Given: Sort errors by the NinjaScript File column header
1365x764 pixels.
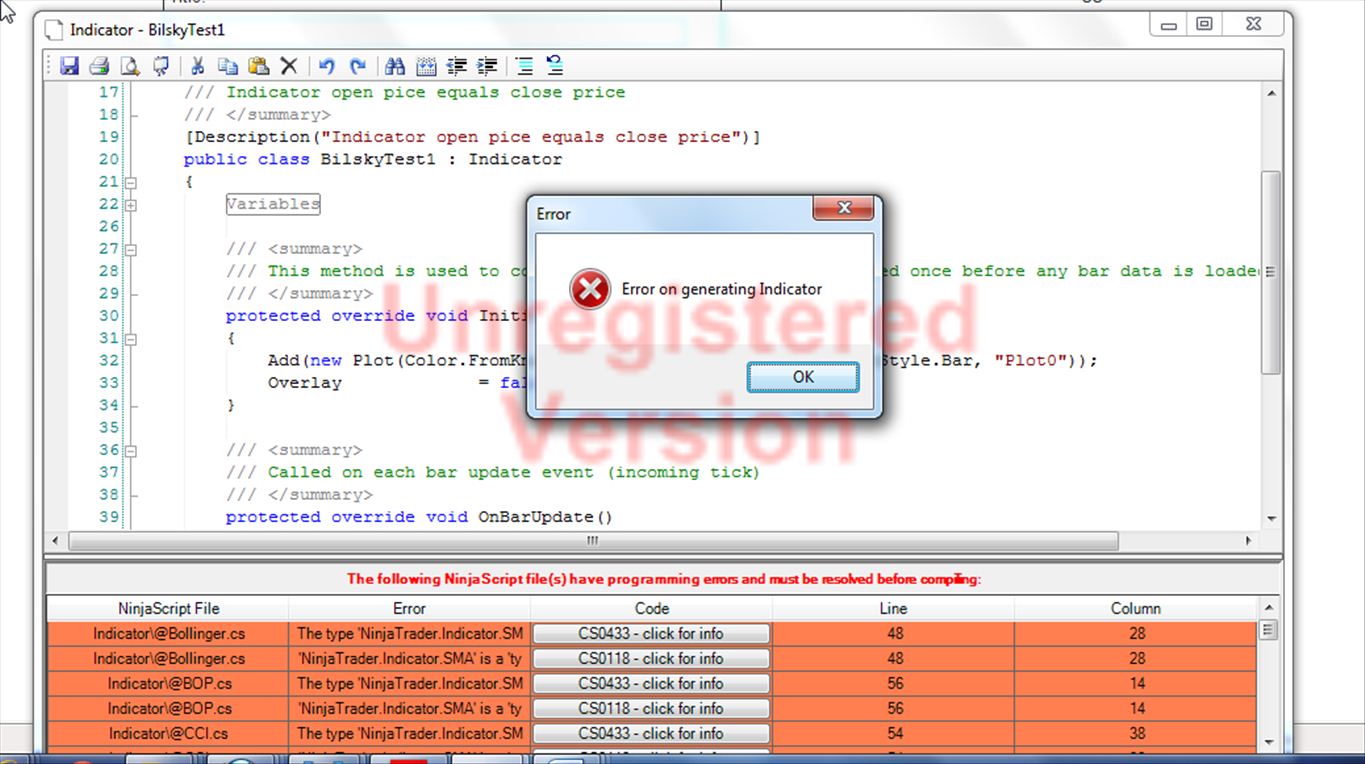Looking at the screenshot, I should pos(168,608).
